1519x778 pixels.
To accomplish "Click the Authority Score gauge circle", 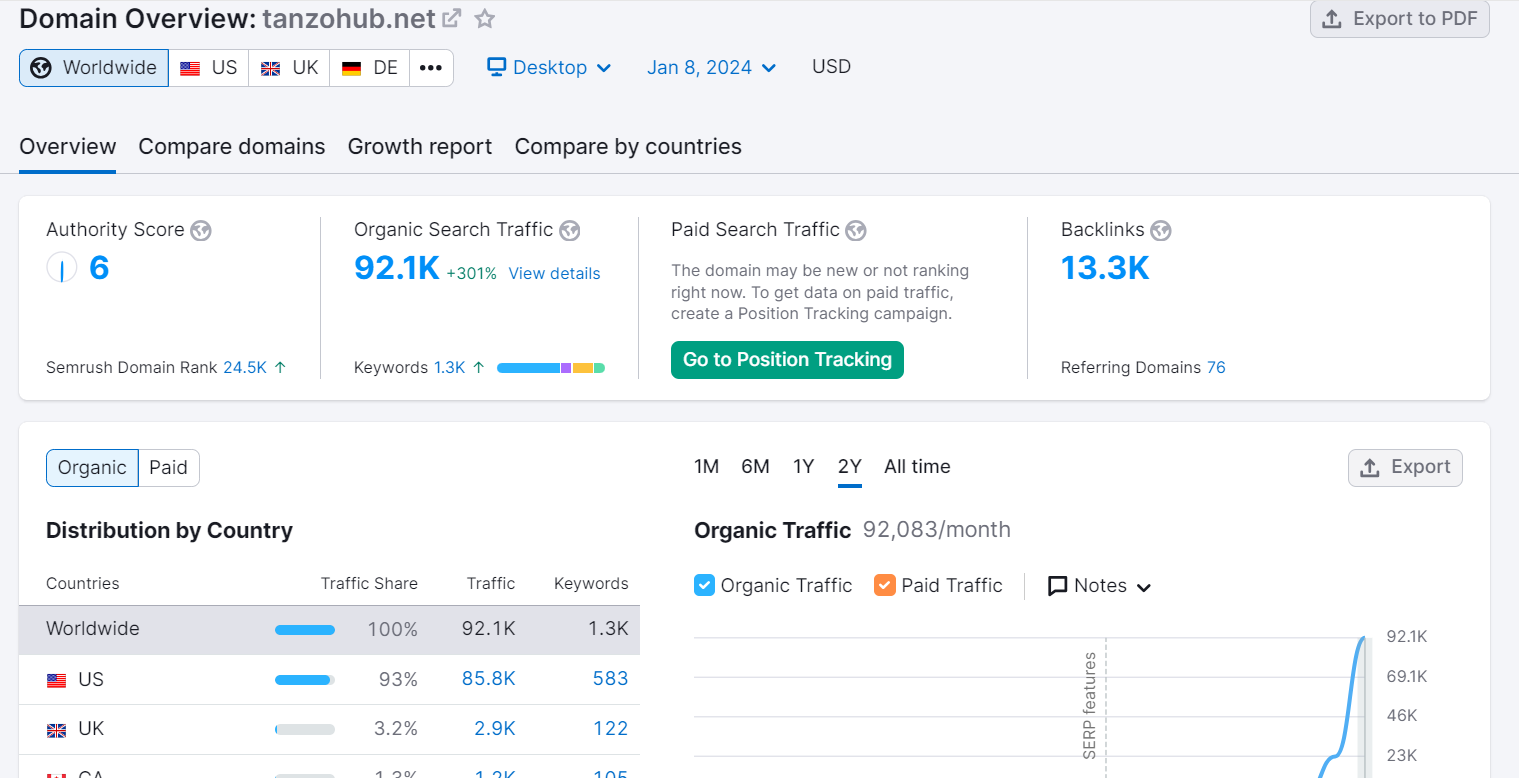I will coord(62,268).
